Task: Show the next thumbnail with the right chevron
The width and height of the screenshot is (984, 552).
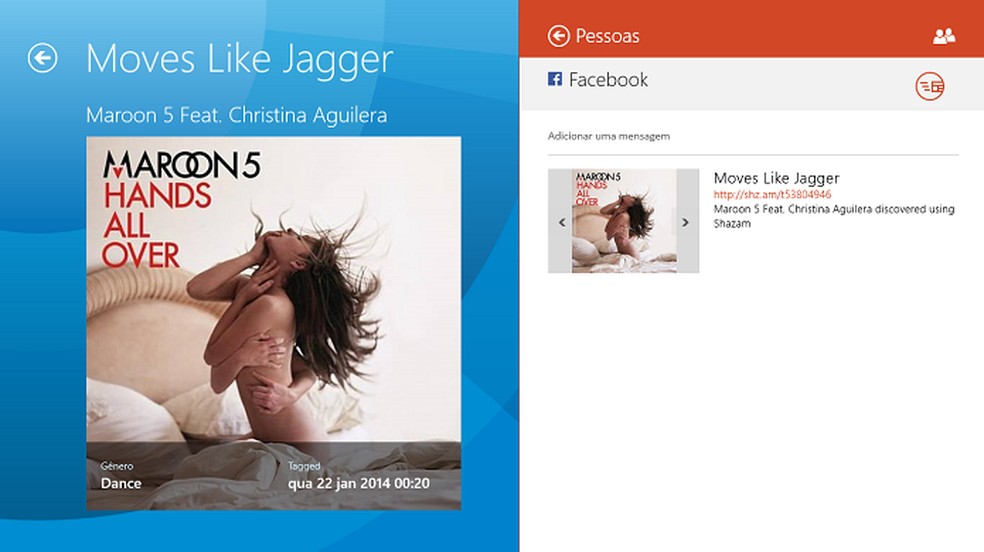Action: click(x=685, y=222)
